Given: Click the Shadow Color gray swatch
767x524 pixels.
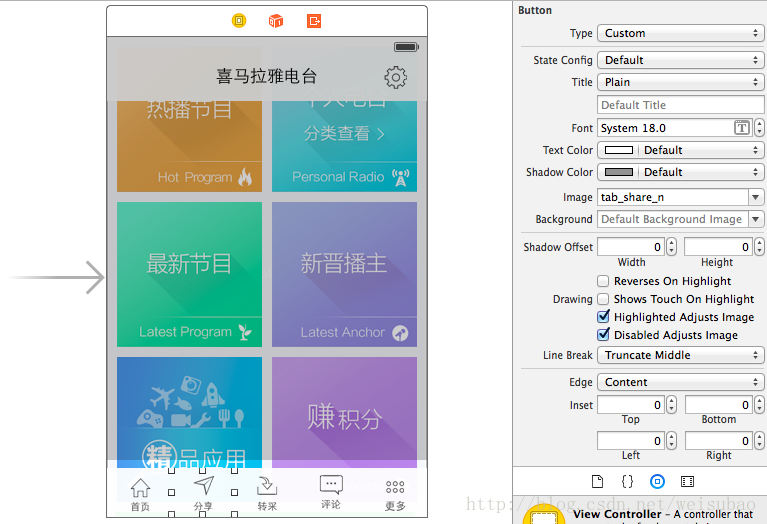Looking at the screenshot, I should 619,172.
